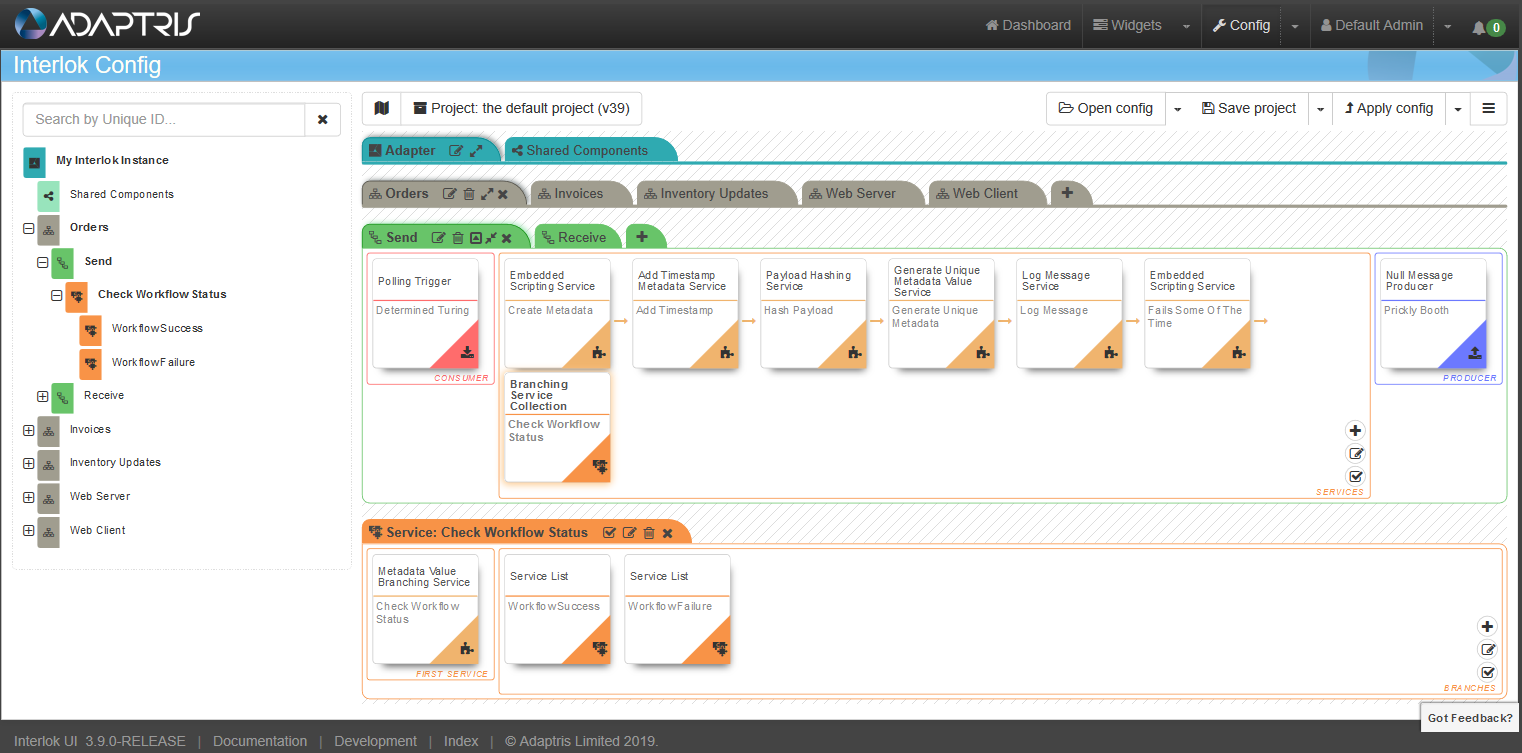
Task: Add a new channel tab
Action: [x=1067, y=193]
